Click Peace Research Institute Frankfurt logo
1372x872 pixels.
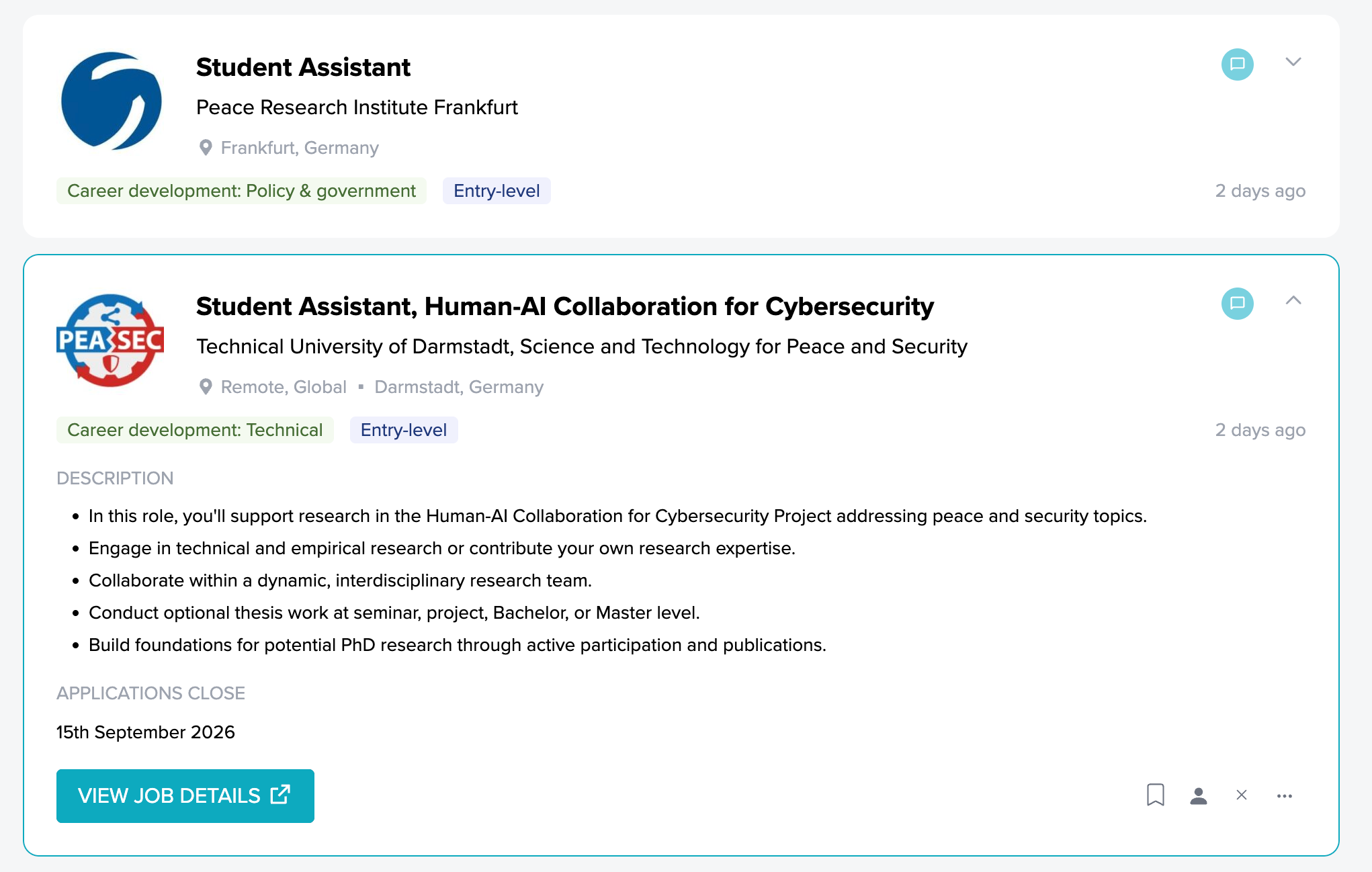(x=111, y=101)
